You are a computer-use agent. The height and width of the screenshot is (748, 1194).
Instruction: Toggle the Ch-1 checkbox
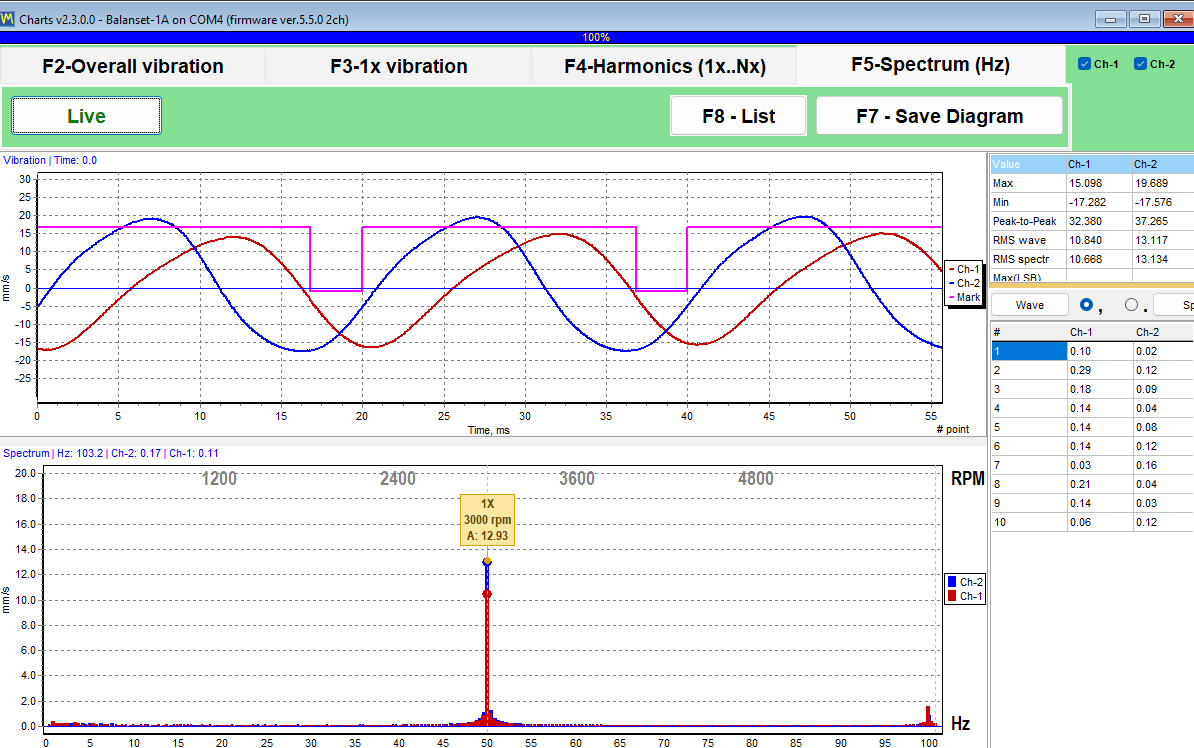(1084, 64)
